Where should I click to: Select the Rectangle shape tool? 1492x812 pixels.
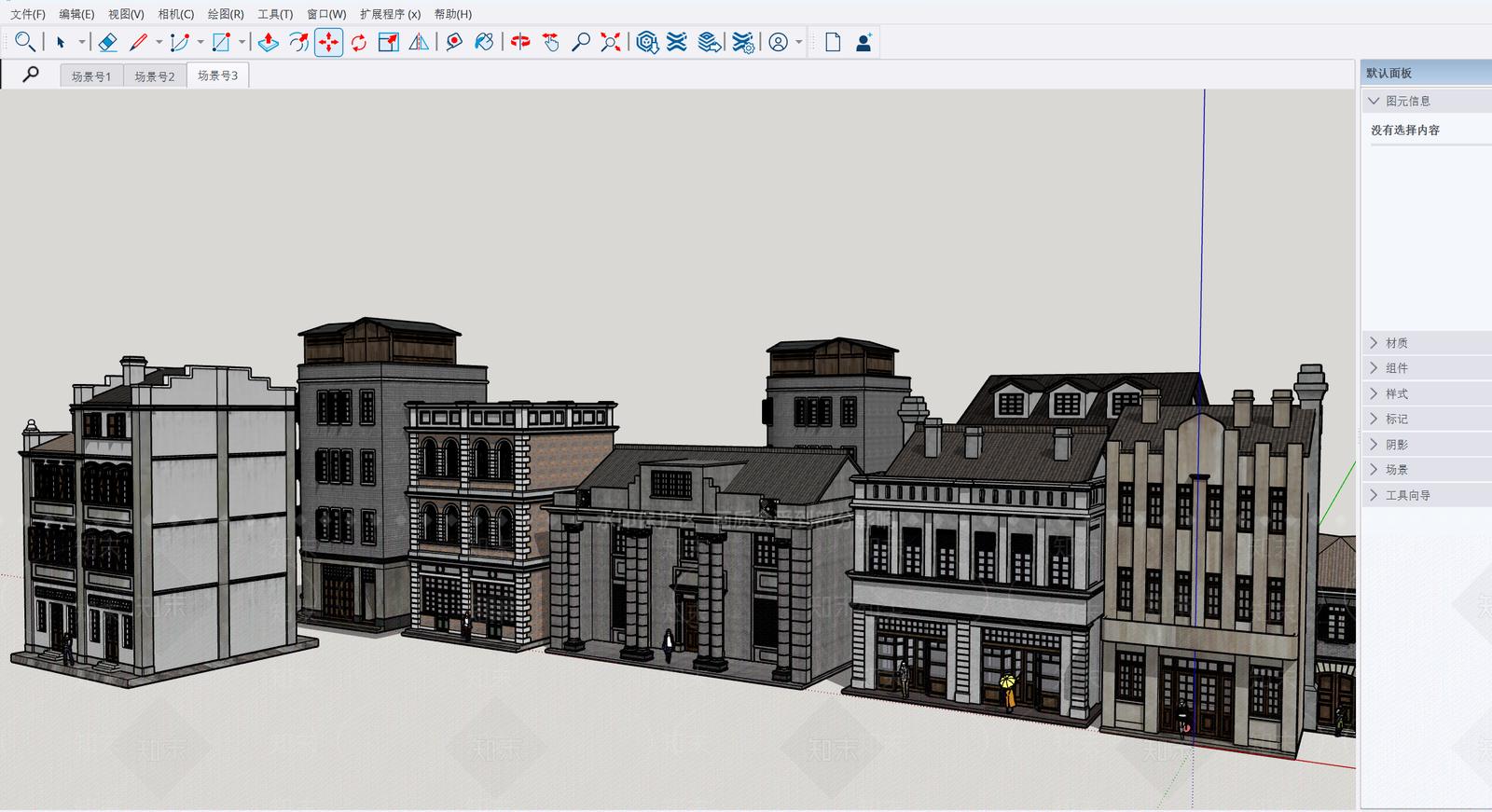[x=221, y=42]
